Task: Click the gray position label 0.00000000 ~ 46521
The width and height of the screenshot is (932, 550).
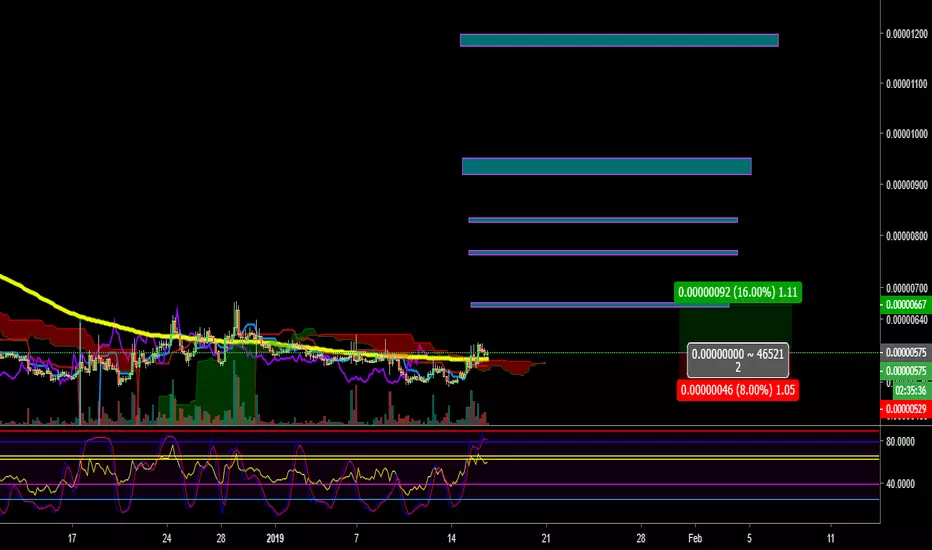Action: [x=738, y=360]
